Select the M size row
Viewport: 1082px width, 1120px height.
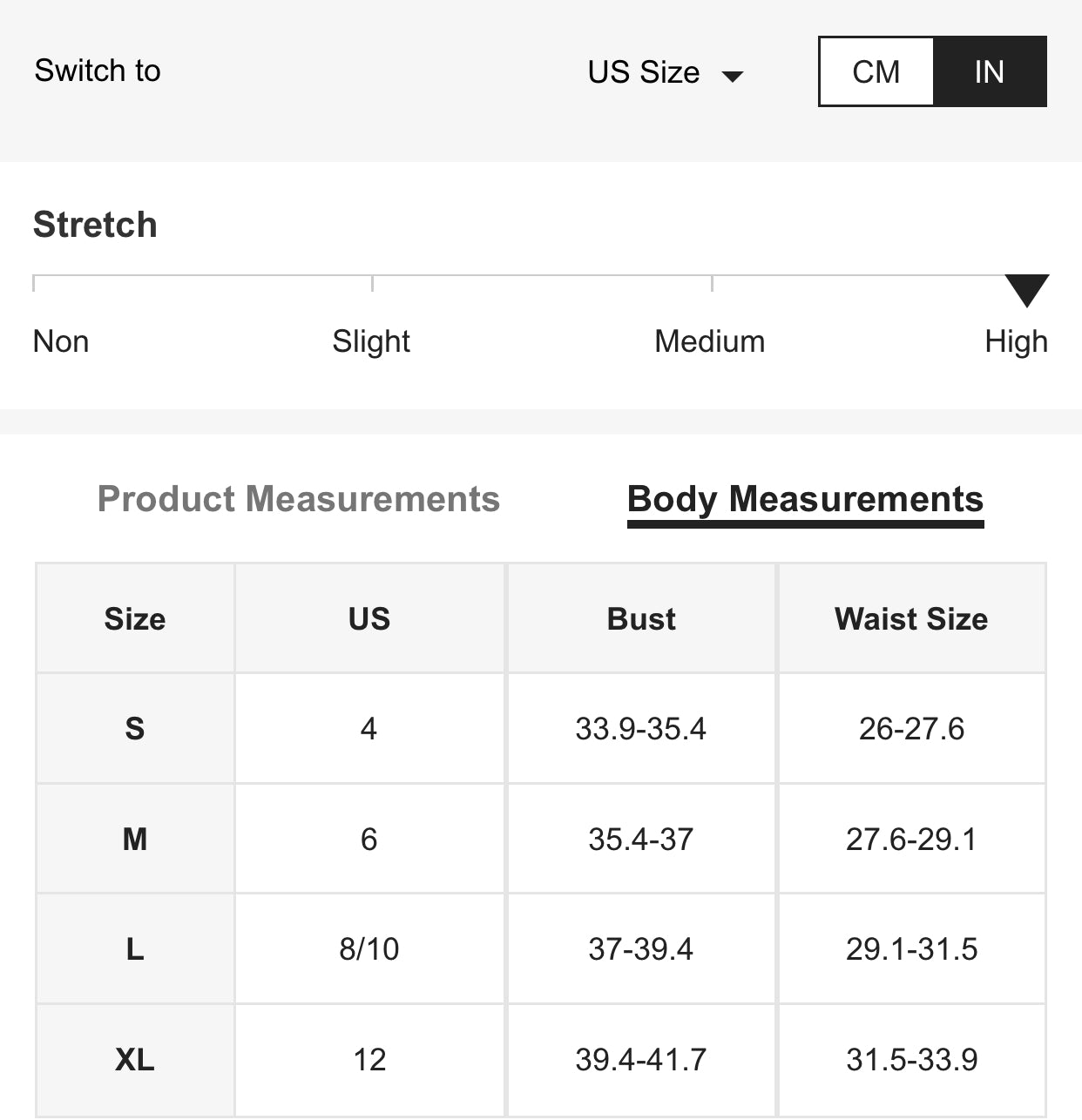point(135,839)
